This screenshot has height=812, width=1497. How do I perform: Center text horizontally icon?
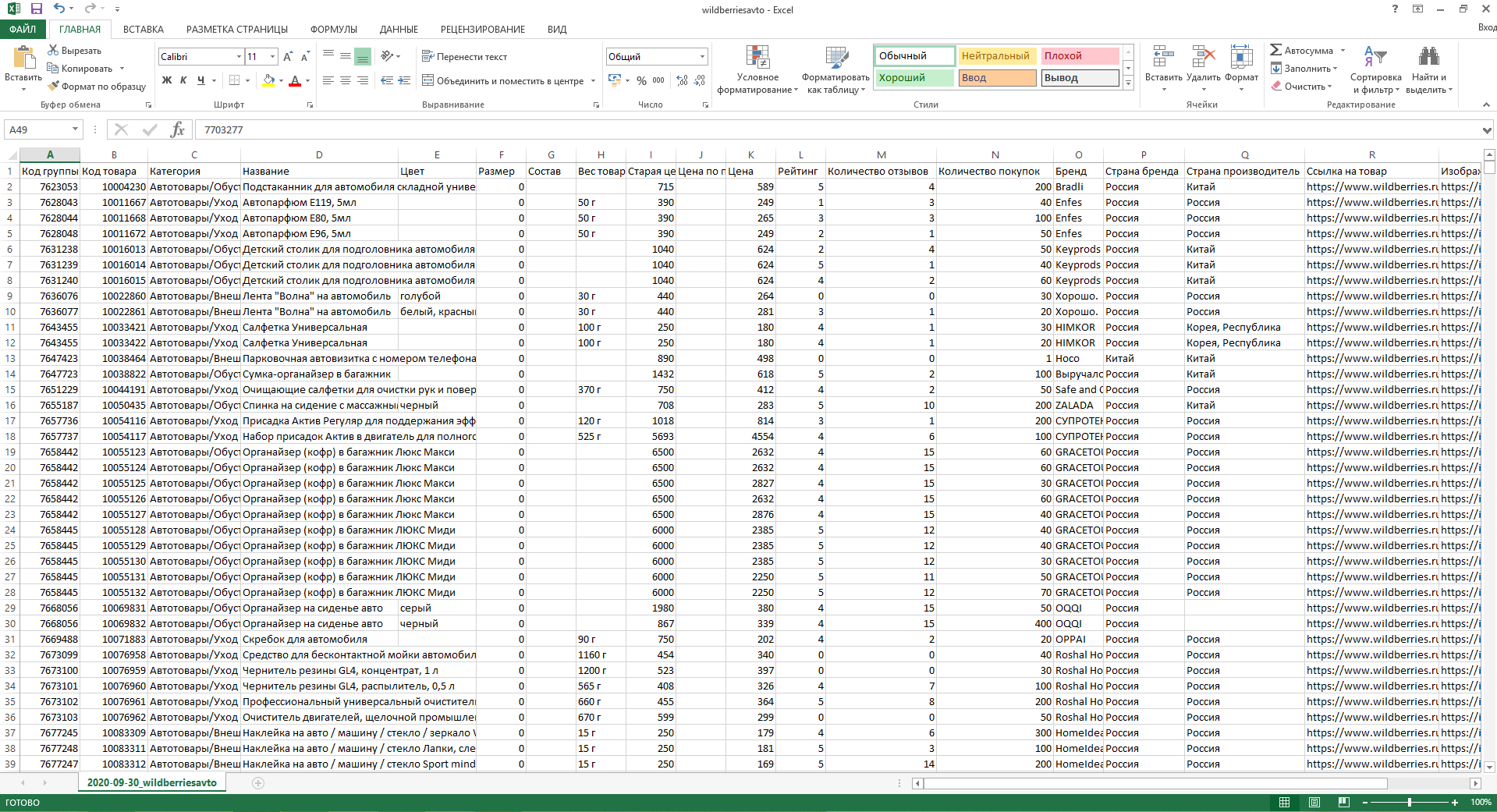click(346, 80)
